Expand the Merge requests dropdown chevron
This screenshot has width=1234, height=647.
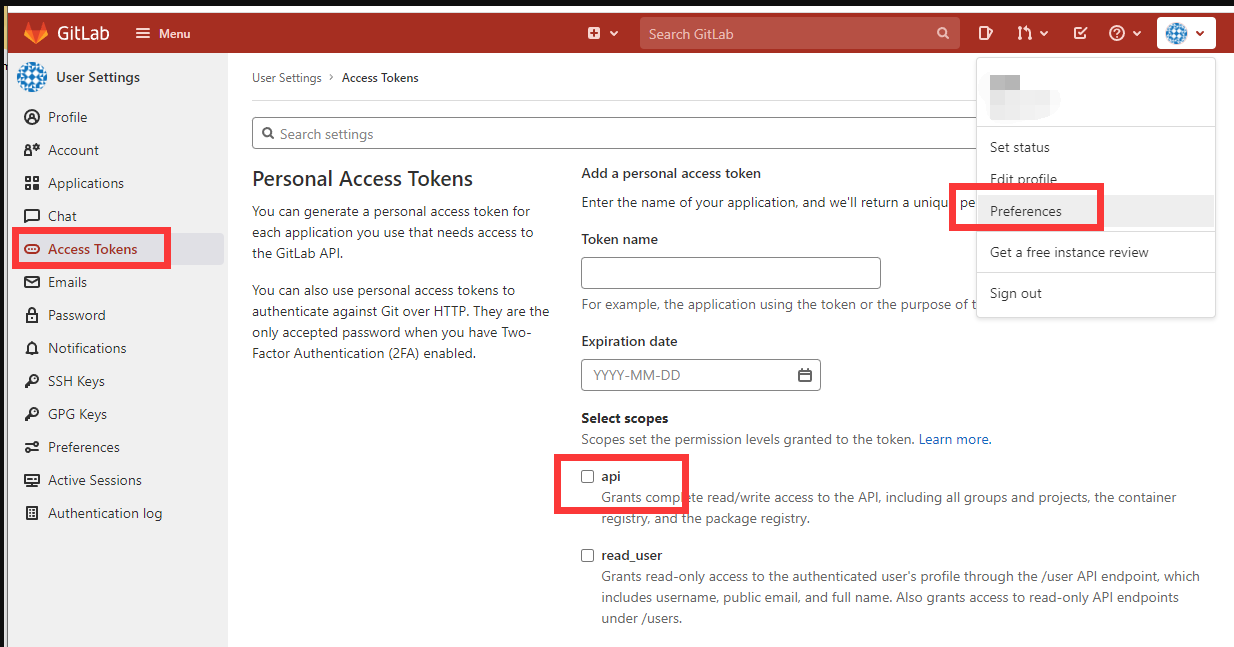pyautogui.click(x=1044, y=33)
